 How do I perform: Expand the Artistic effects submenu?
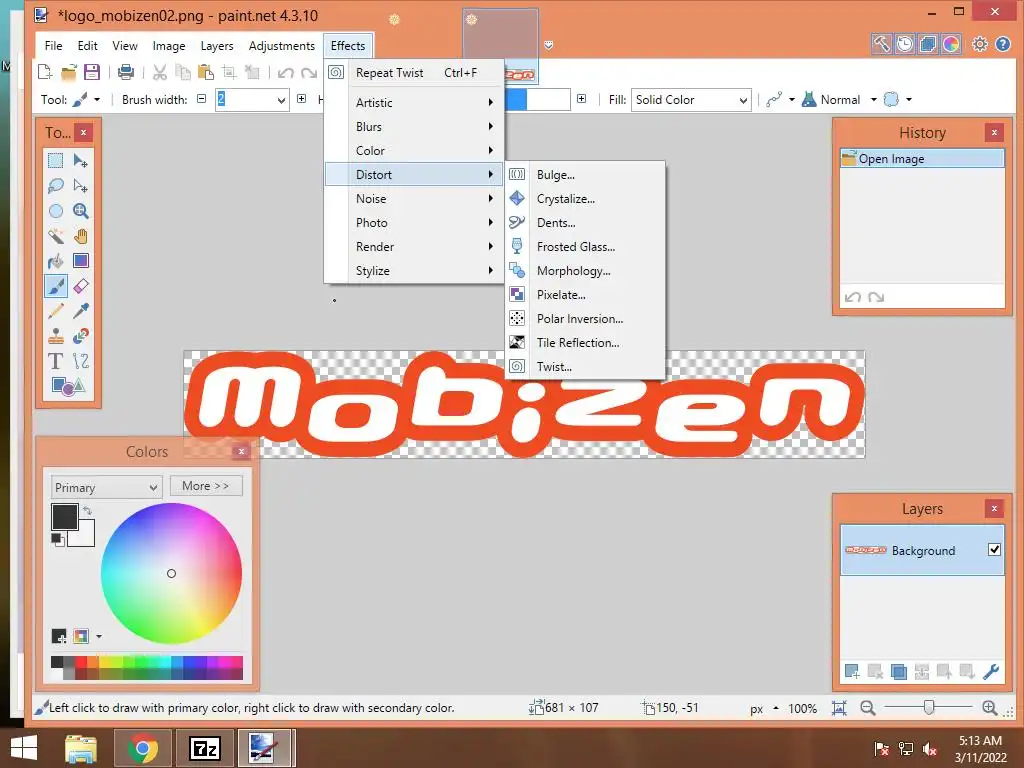click(x=415, y=103)
